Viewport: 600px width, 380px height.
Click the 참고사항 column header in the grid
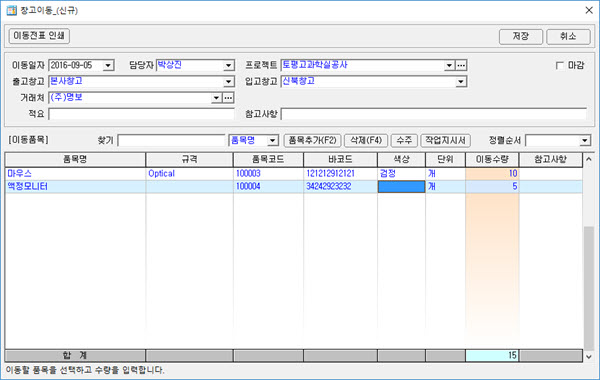coord(551,160)
